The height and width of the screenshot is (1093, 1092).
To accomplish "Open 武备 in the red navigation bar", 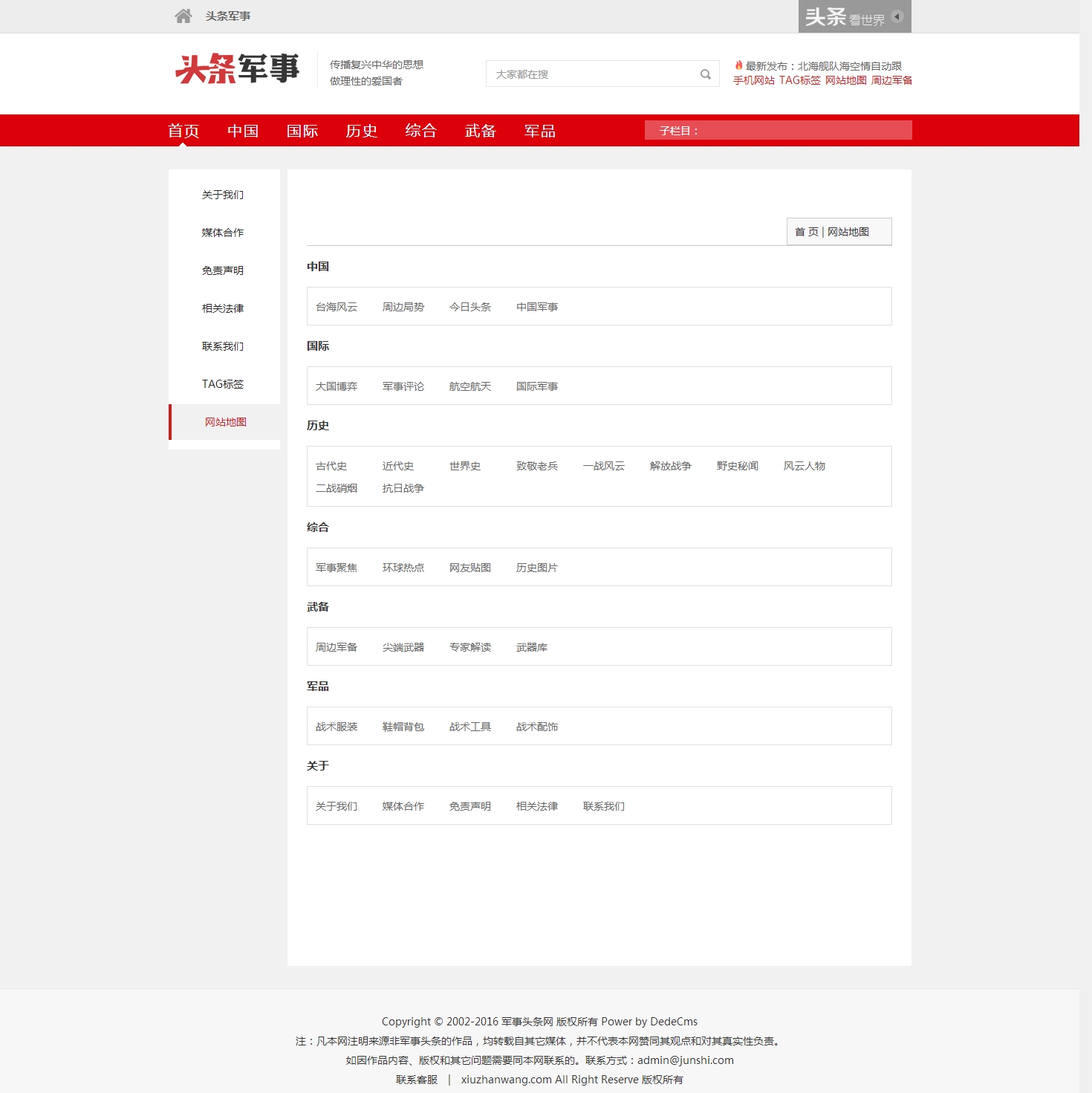I will click(x=481, y=131).
